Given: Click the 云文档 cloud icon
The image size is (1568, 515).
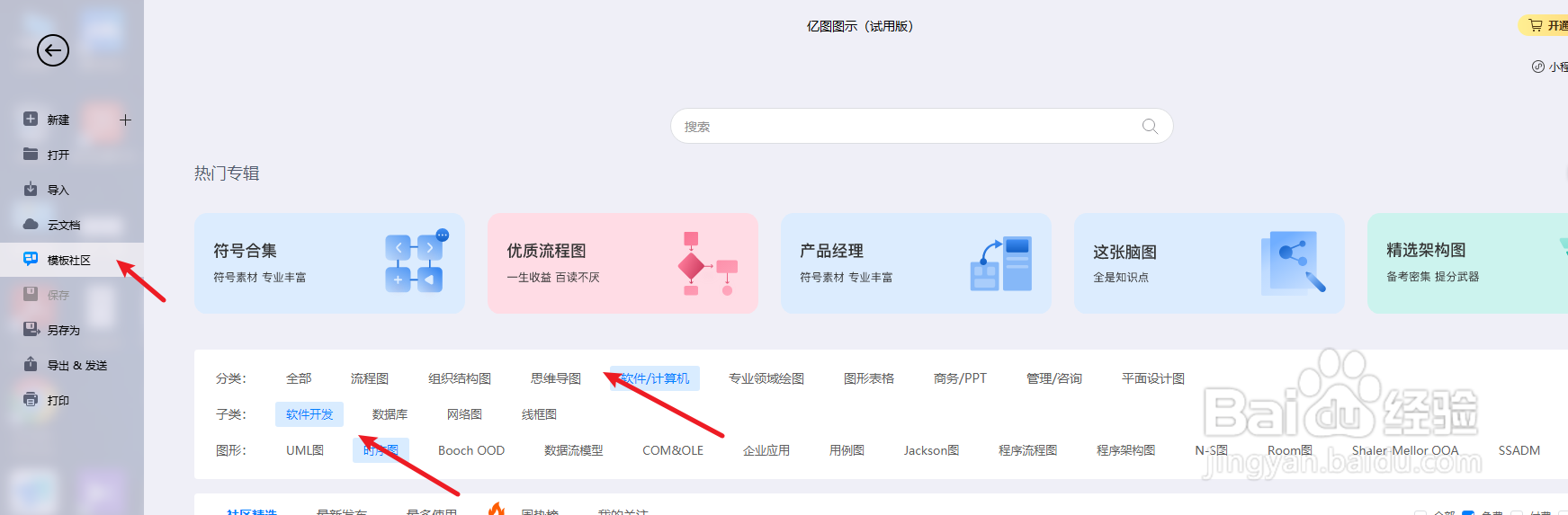Looking at the screenshot, I should 31,224.
